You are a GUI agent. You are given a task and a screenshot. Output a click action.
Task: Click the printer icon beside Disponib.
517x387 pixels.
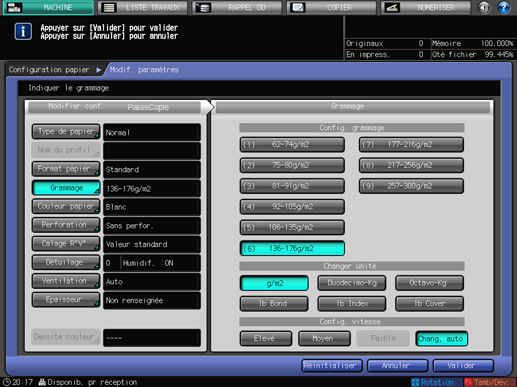[x=42, y=382]
